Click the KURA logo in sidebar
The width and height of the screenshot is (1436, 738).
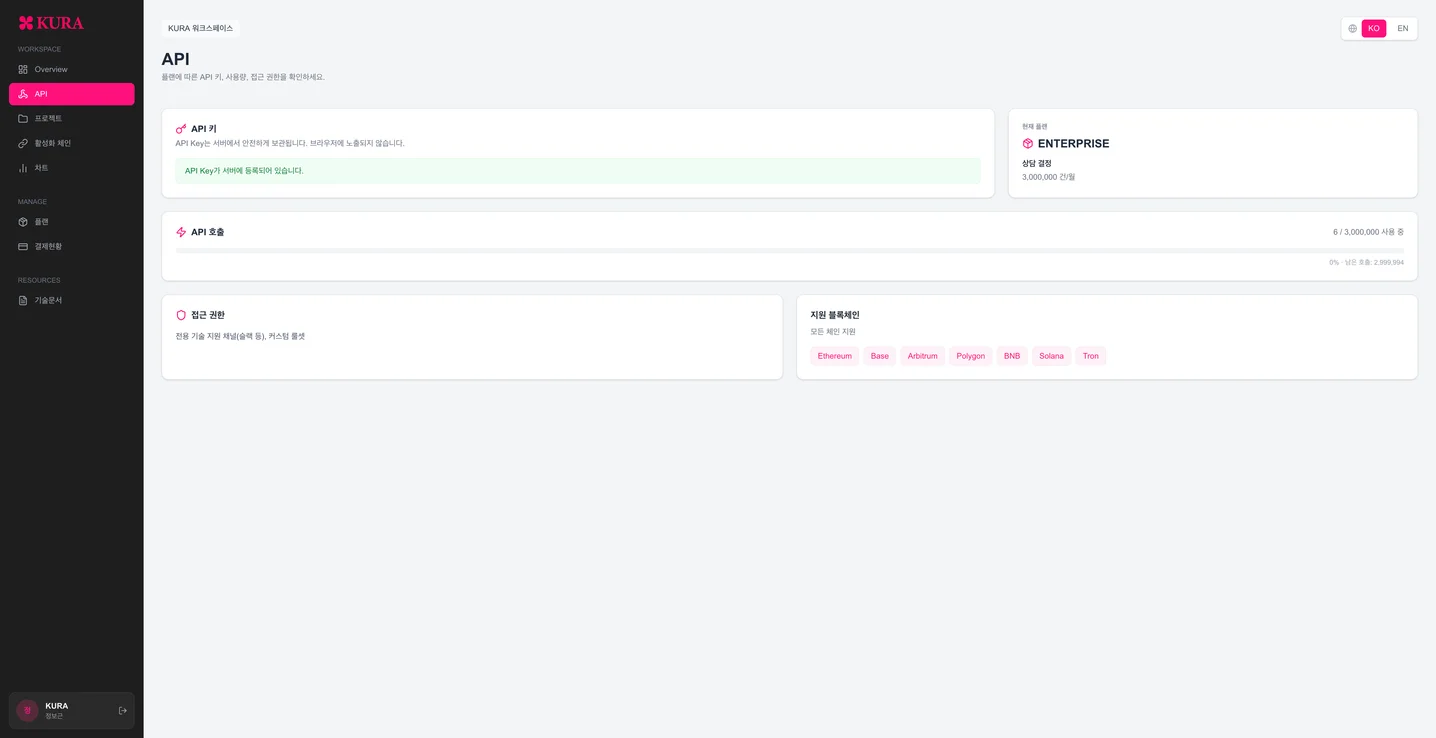51,23
